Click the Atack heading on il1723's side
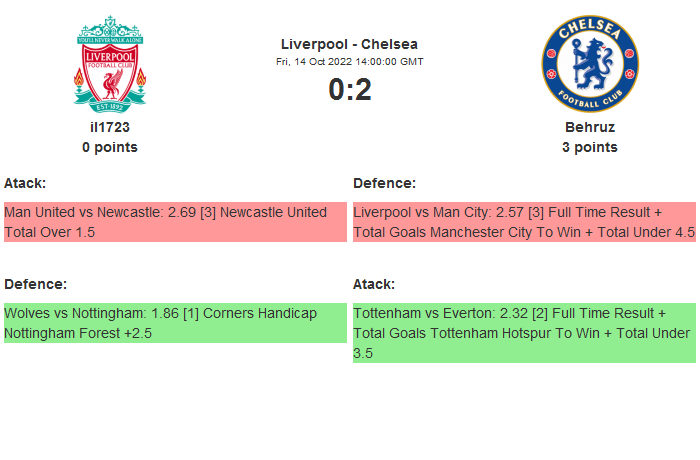The width and height of the screenshot is (700, 460). (25, 183)
